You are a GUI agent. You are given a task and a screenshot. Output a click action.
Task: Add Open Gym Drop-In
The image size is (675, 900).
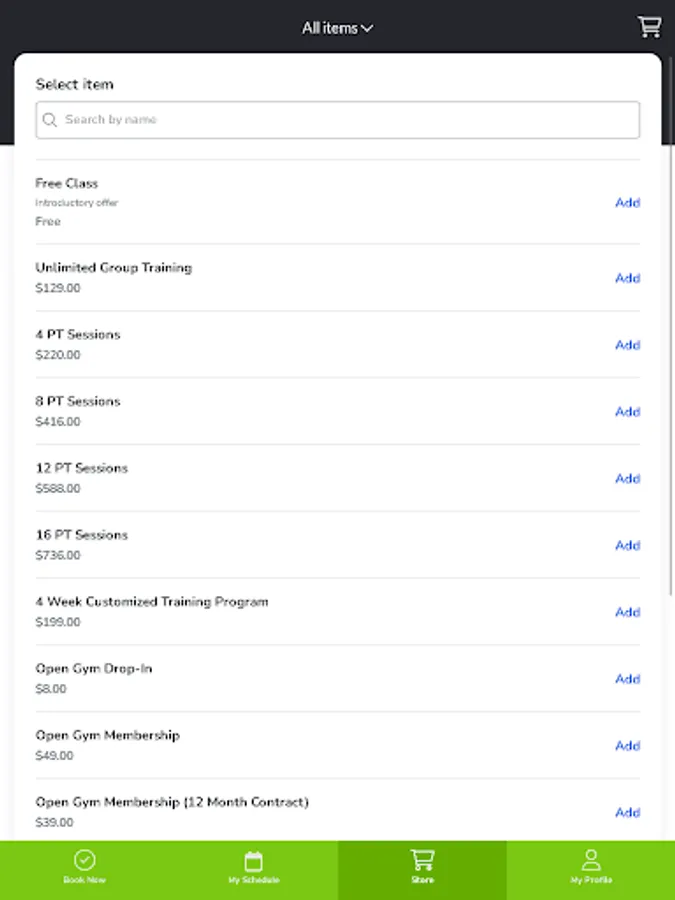point(627,679)
